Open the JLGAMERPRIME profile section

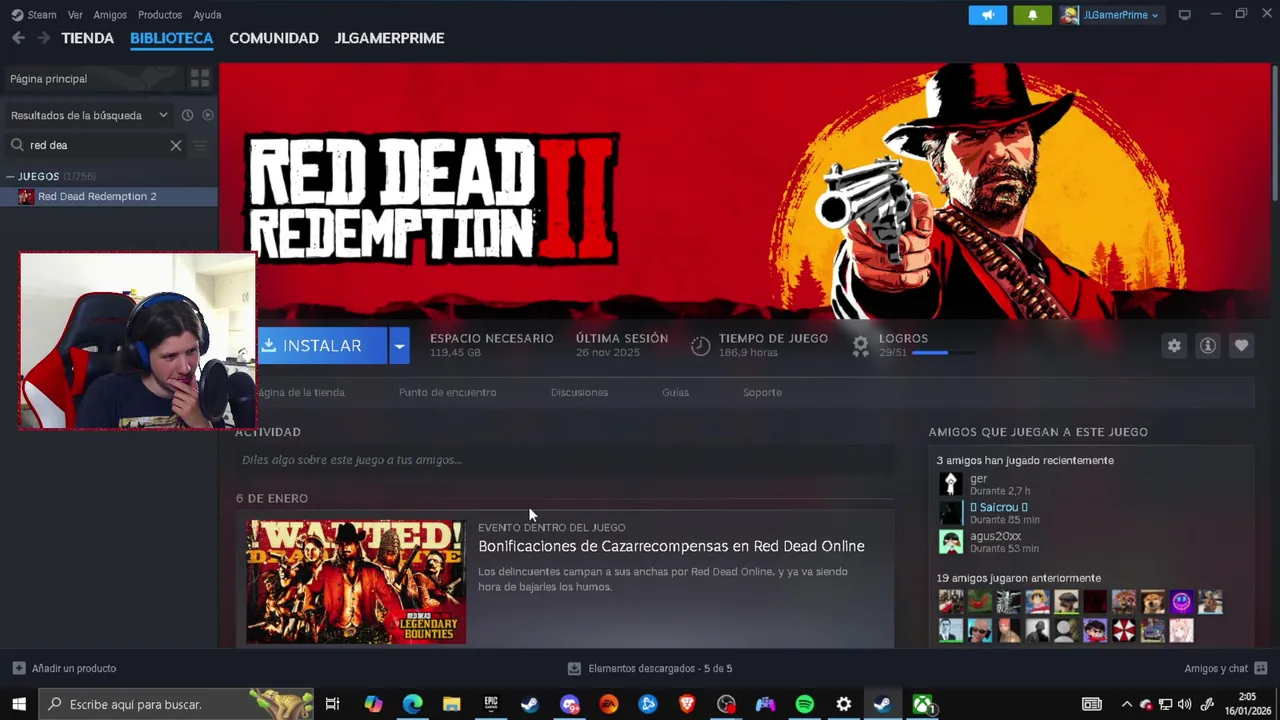[x=390, y=38]
